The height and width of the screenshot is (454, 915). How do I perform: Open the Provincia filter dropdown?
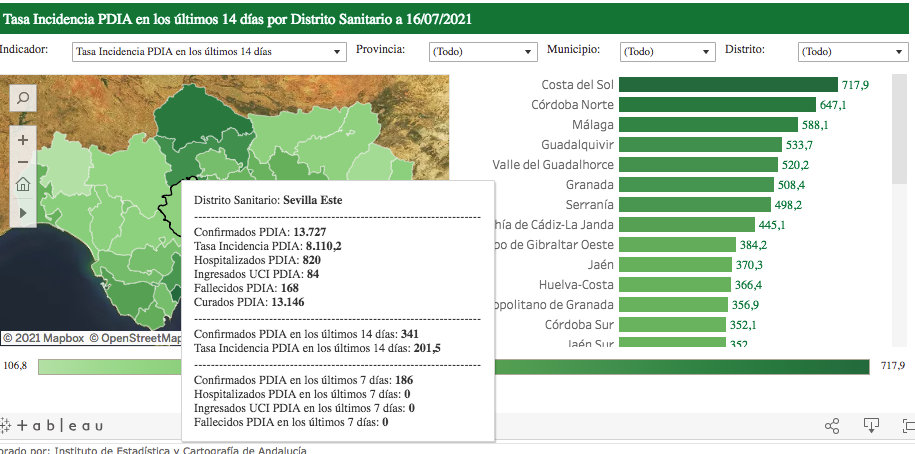click(478, 51)
